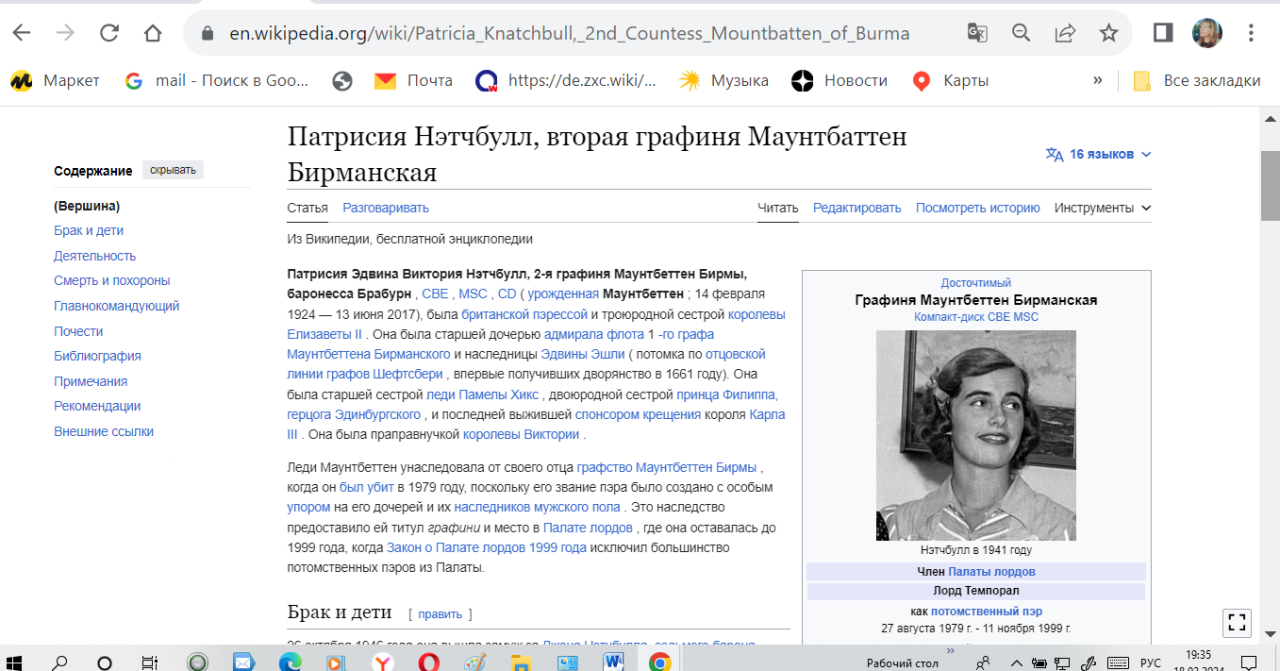Open the page zoom magnifier icon
This screenshot has width=1280, height=671.
(x=1021, y=33)
